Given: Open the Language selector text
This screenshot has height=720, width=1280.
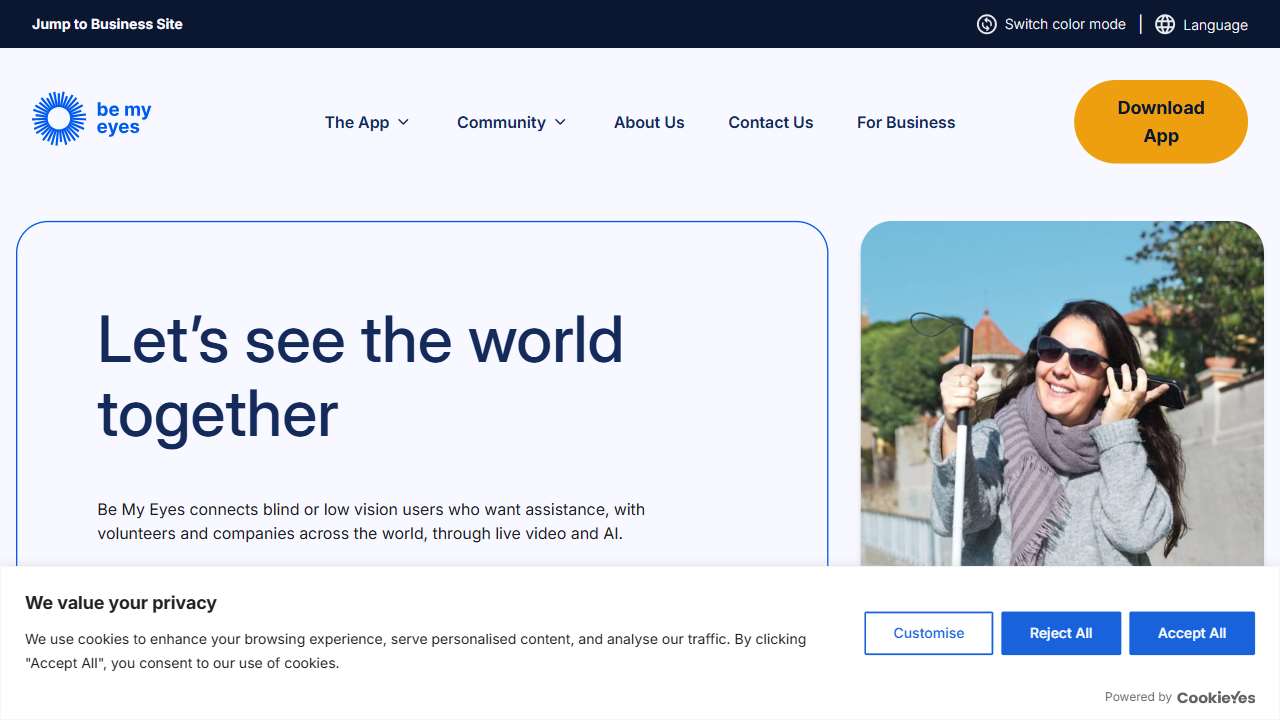Looking at the screenshot, I should 1215,25.
